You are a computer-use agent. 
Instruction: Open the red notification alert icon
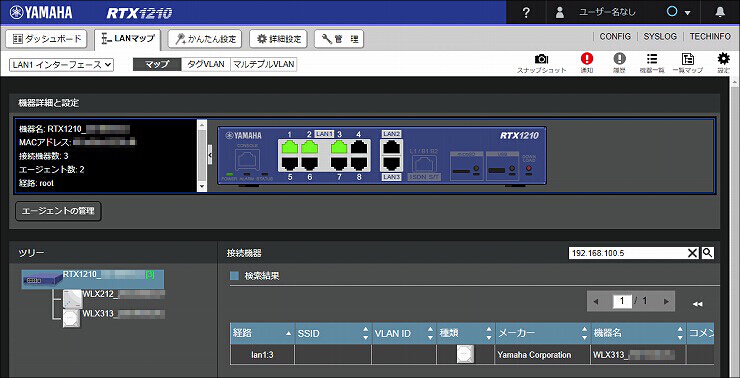tap(587, 59)
